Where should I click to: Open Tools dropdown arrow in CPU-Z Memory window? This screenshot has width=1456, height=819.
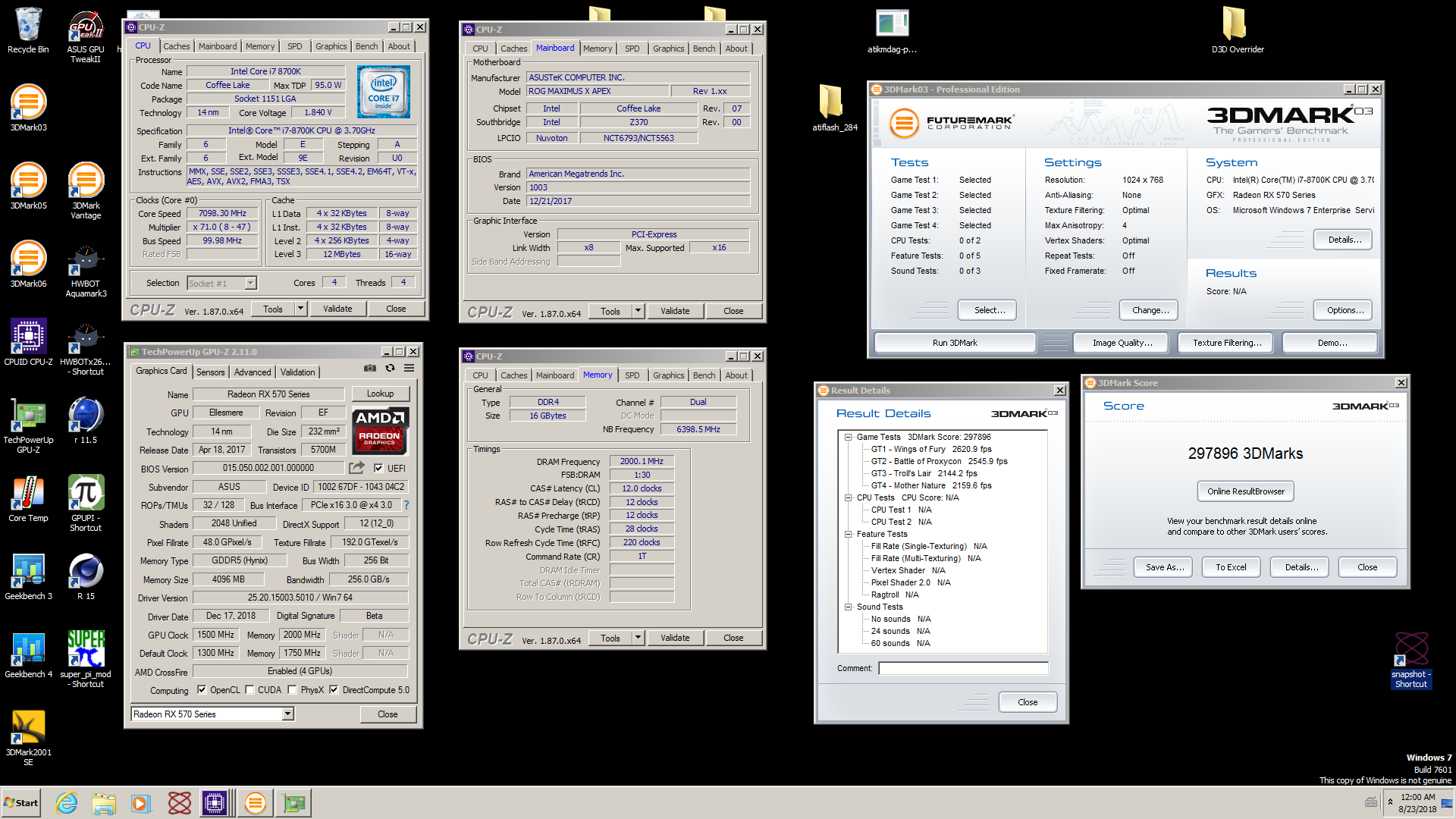point(638,638)
